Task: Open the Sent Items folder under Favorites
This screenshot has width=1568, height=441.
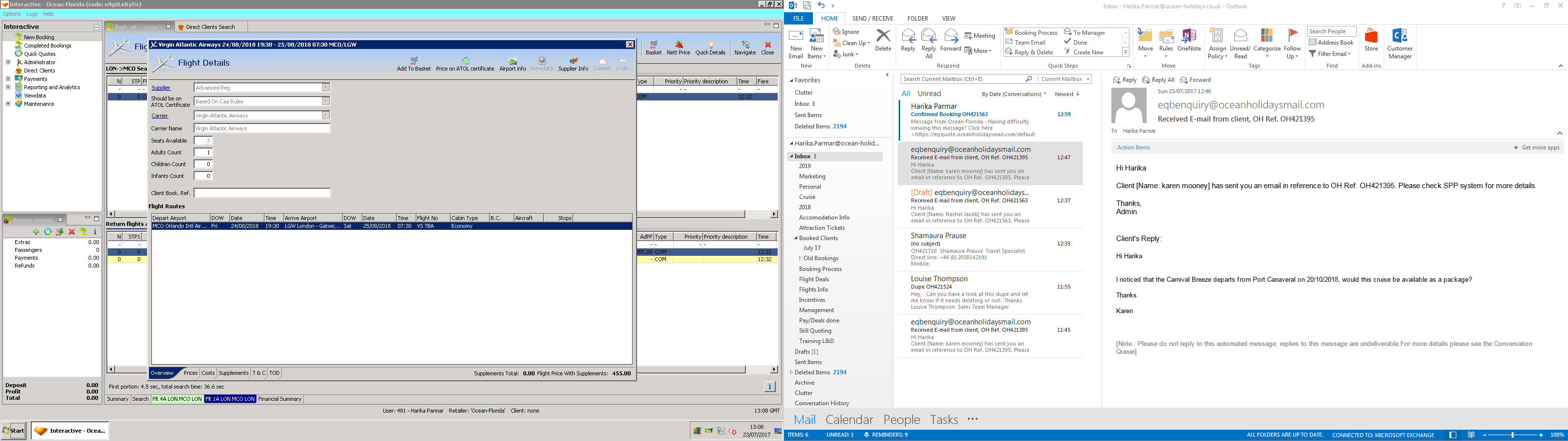Action: tap(808, 115)
